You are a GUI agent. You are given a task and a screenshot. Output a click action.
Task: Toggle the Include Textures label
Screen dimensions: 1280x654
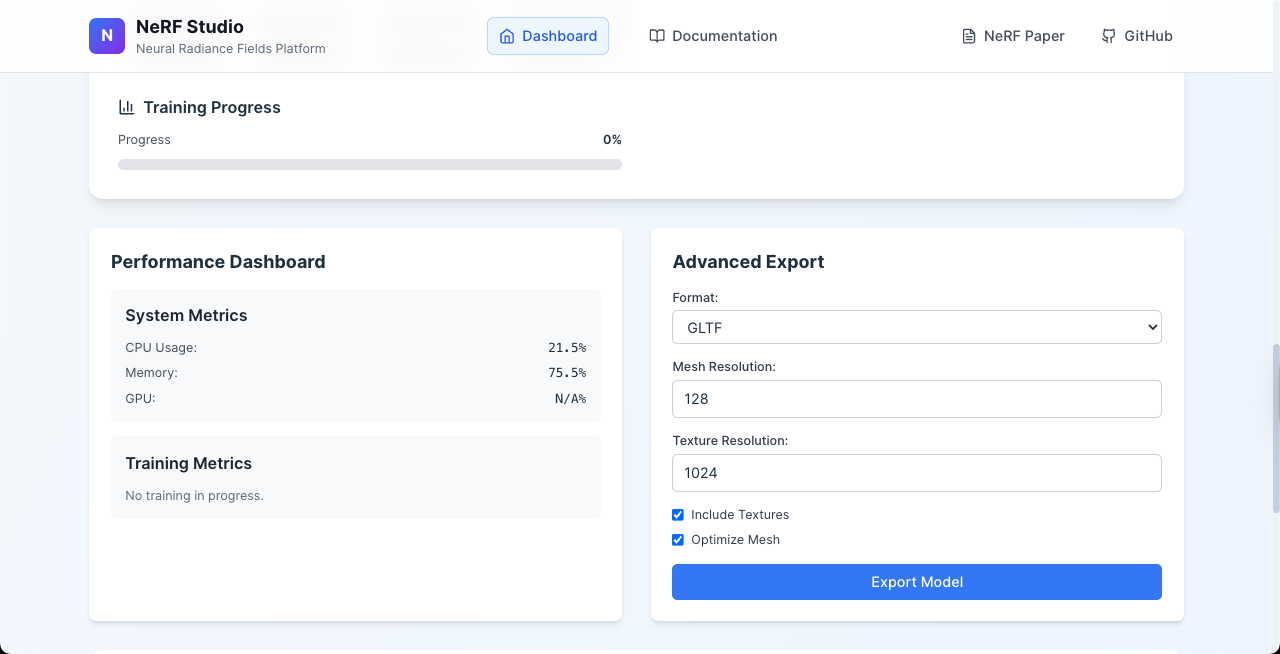pyautogui.click(x=740, y=515)
